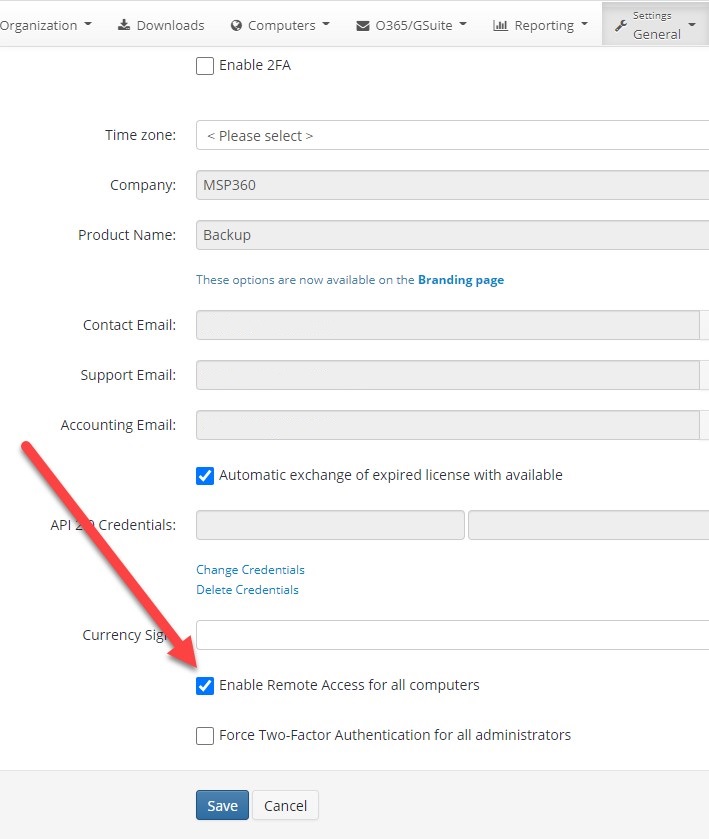This screenshot has height=839, width=709.
Task: Click the bar chart icon next to Reporting
Action: click(x=500, y=25)
